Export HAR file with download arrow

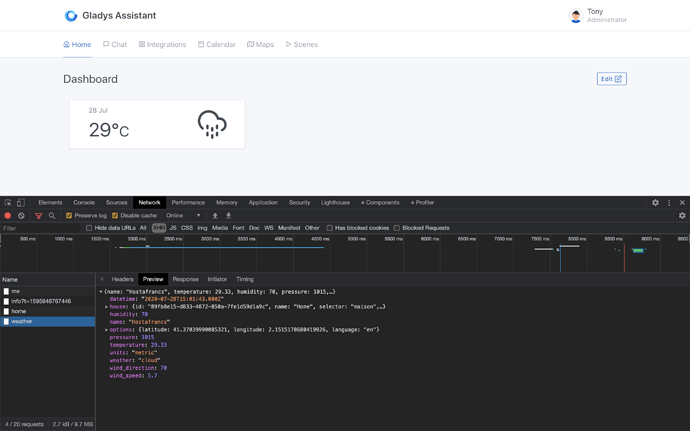coord(228,216)
